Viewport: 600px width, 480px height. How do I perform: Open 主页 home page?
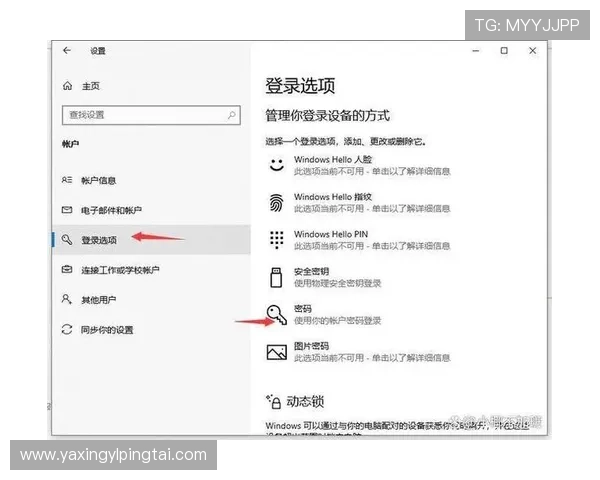click(91, 86)
